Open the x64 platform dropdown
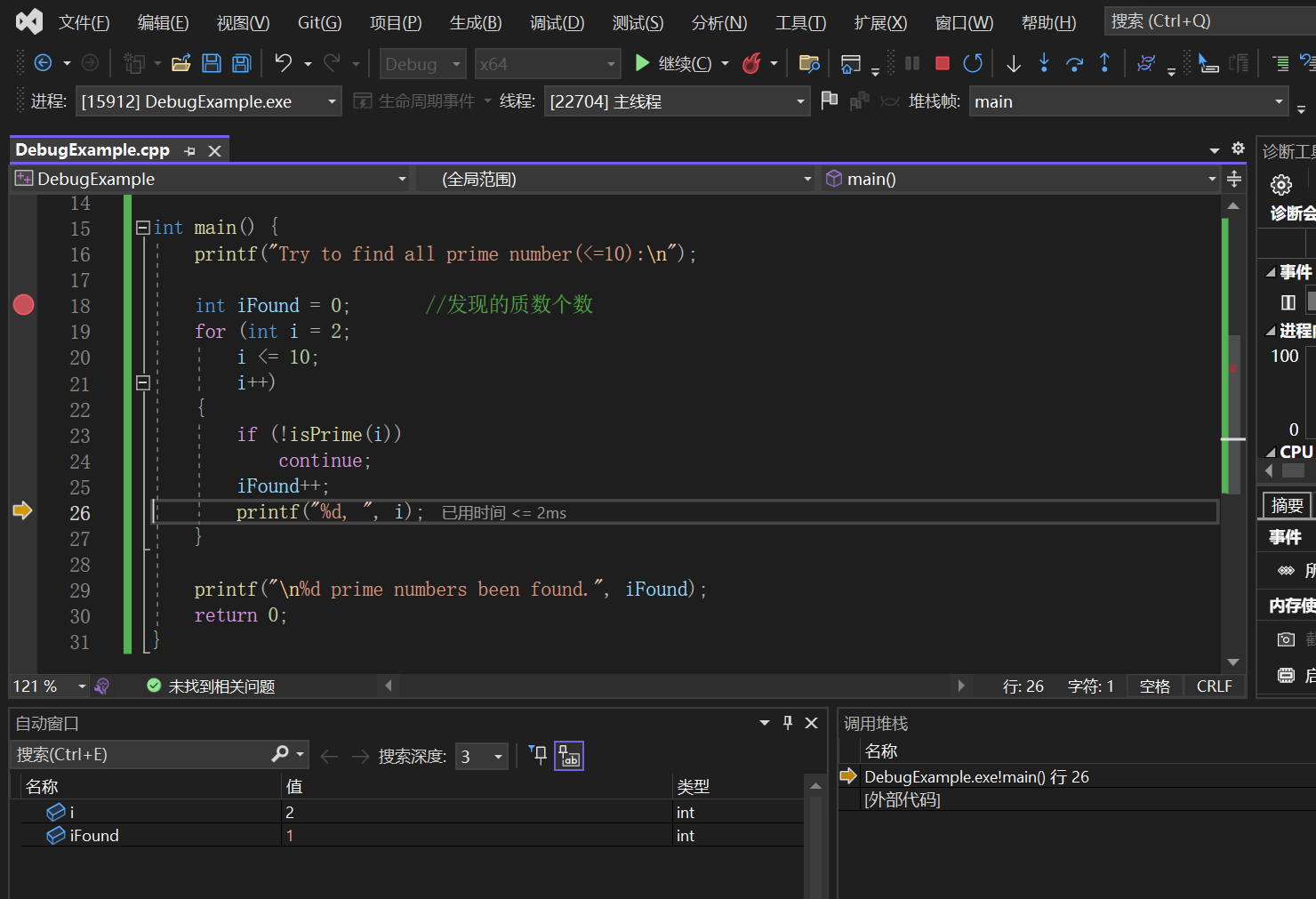 coord(548,64)
